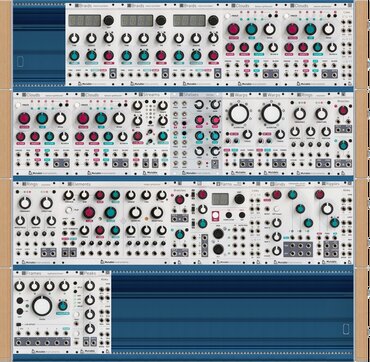
Task: Click the large white knob on Ripples module
Action: [x=328, y=208]
